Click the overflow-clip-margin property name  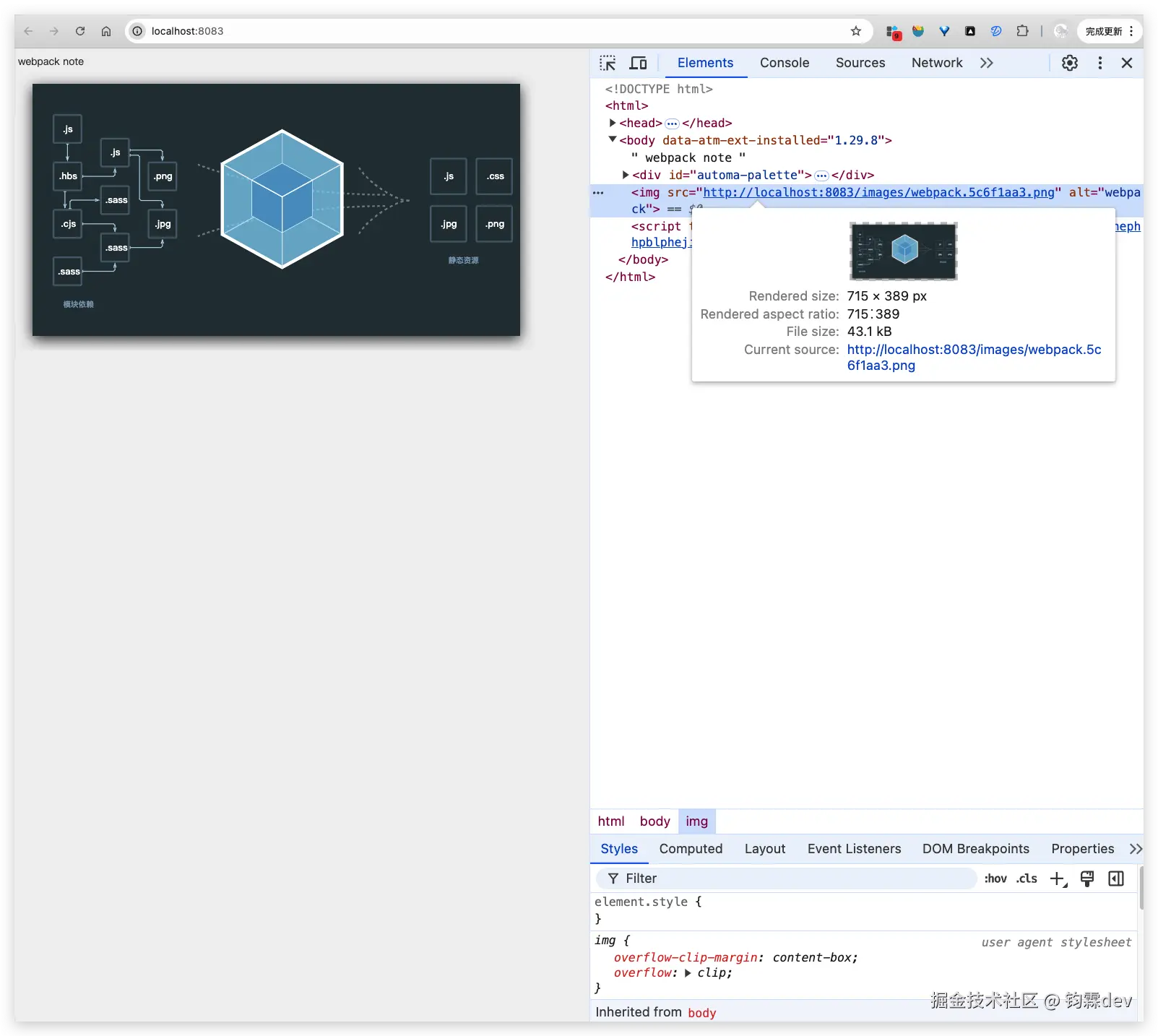coord(686,957)
